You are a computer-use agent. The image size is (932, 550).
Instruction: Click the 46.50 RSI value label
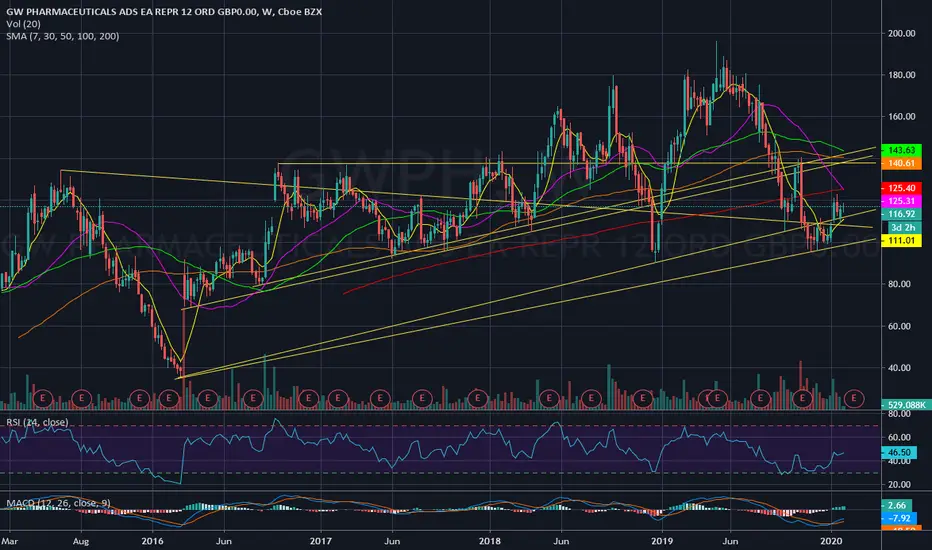tap(899, 452)
